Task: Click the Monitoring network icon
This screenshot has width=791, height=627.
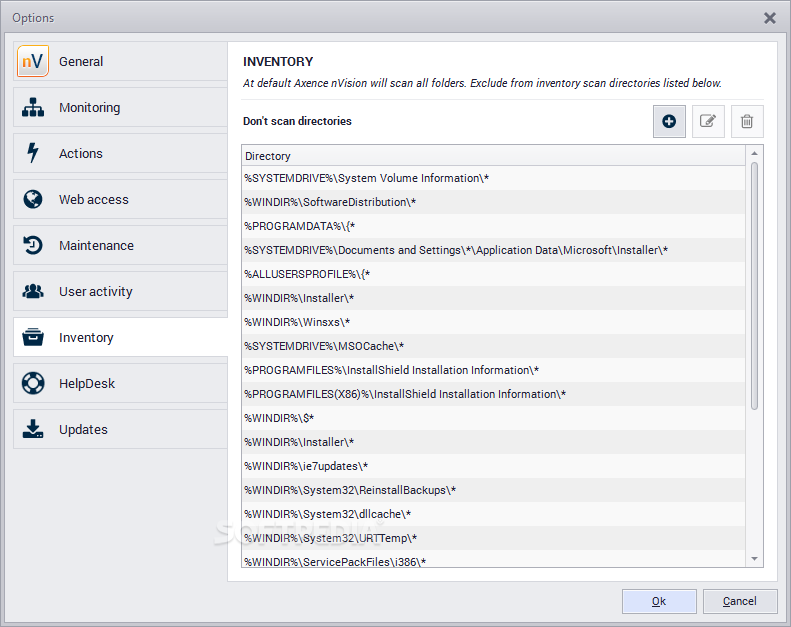Action: point(33,107)
